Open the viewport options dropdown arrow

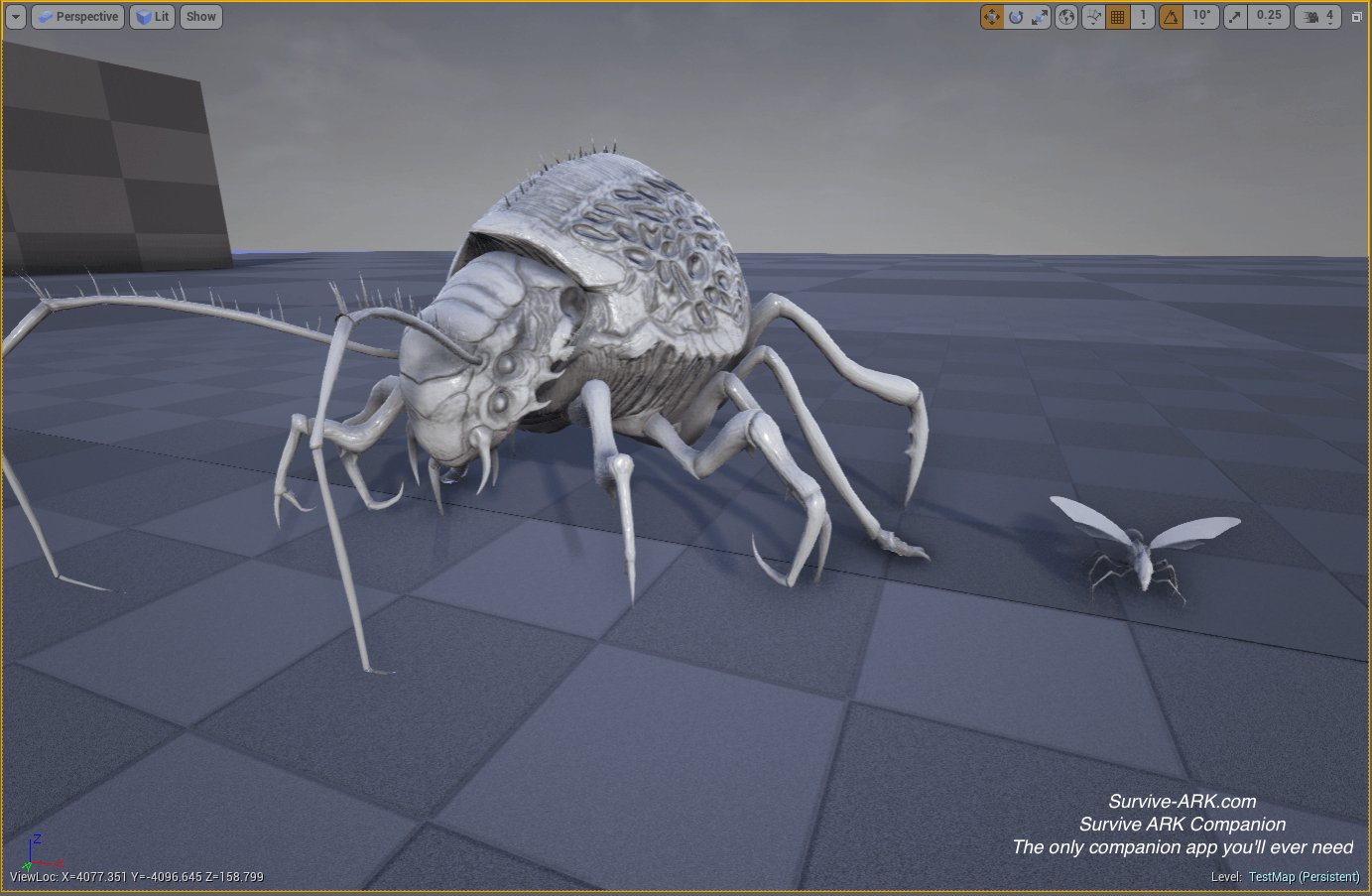[16, 17]
